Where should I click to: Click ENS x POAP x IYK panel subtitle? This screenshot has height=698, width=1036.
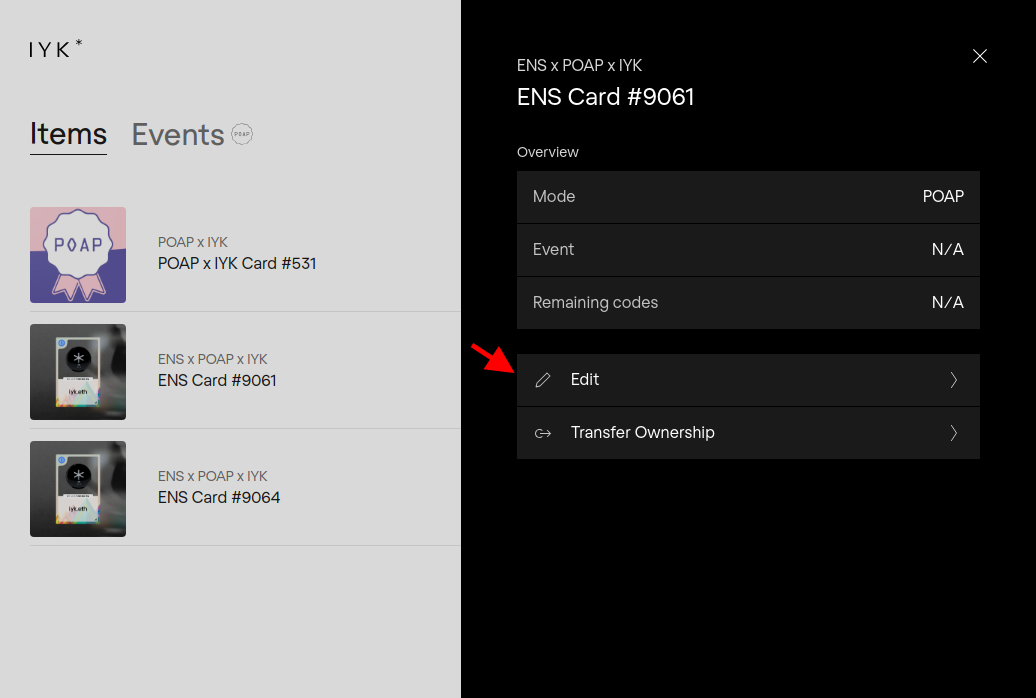tap(579, 65)
